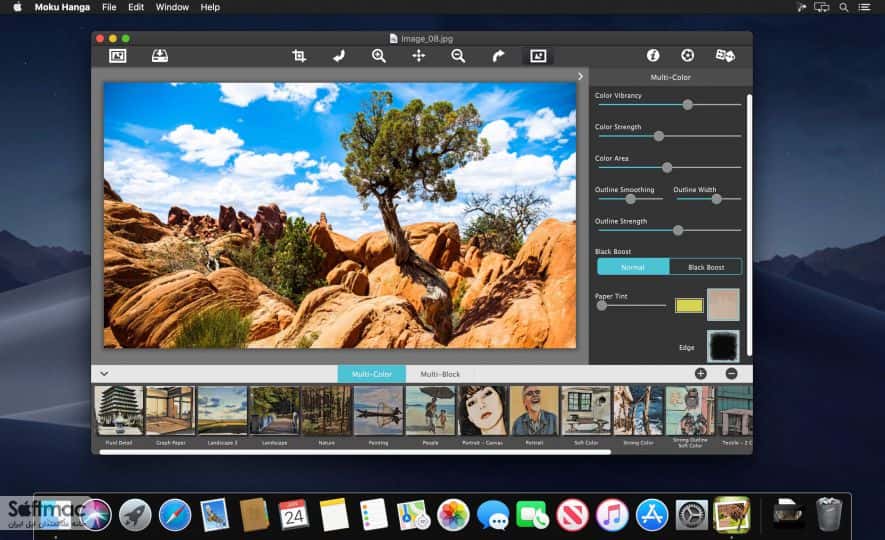Viewport: 885px width, 540px height.
Task: Apply the Strong Outline Soft Color preset
Action: point(690,410)
